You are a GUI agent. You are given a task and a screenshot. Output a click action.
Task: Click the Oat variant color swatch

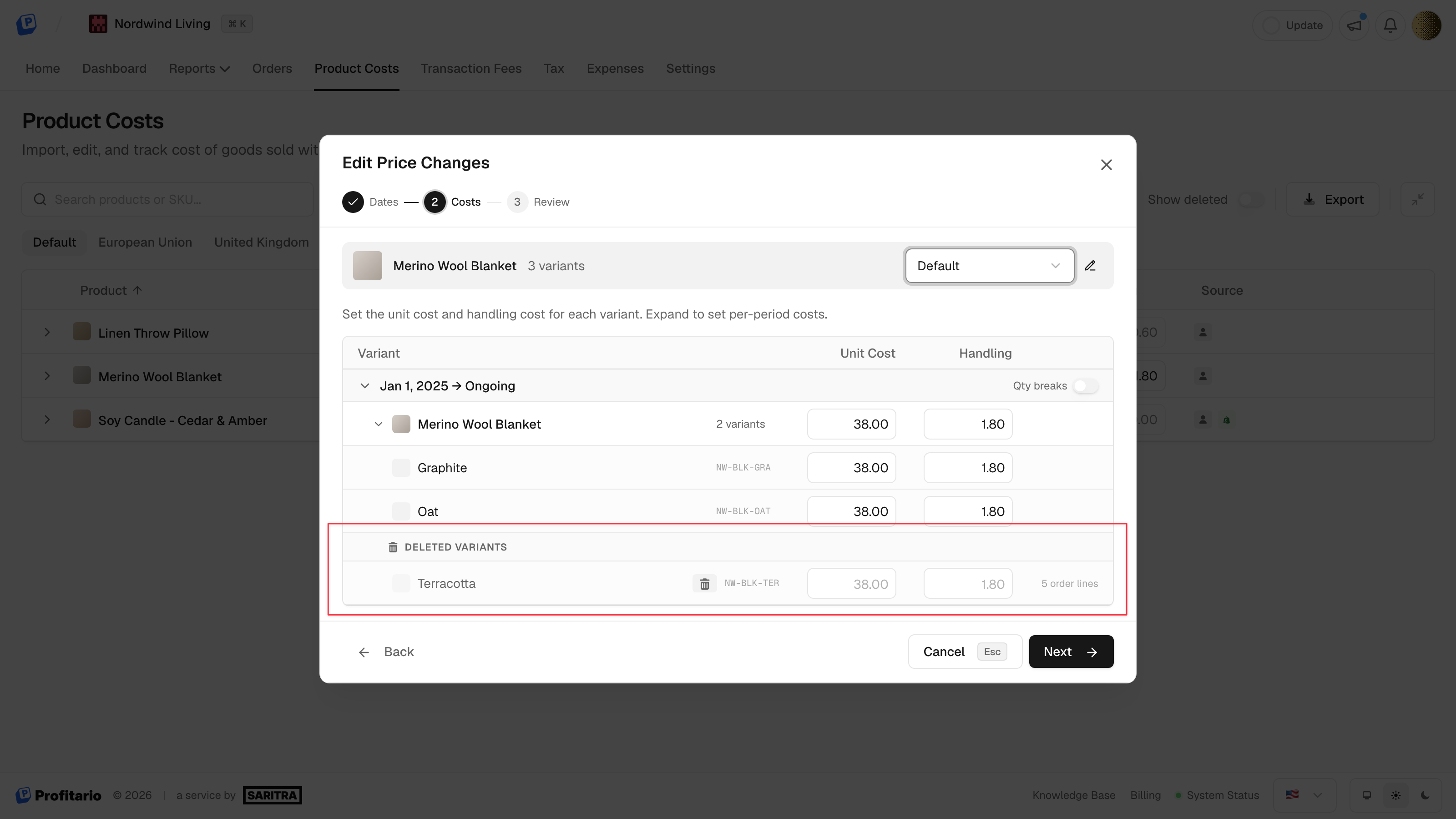(x=401, y=511)
